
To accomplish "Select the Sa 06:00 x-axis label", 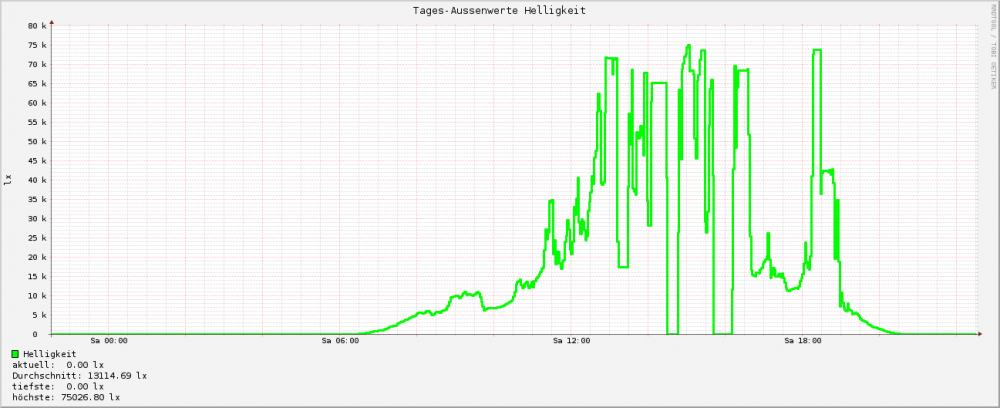I will (341, 342).
